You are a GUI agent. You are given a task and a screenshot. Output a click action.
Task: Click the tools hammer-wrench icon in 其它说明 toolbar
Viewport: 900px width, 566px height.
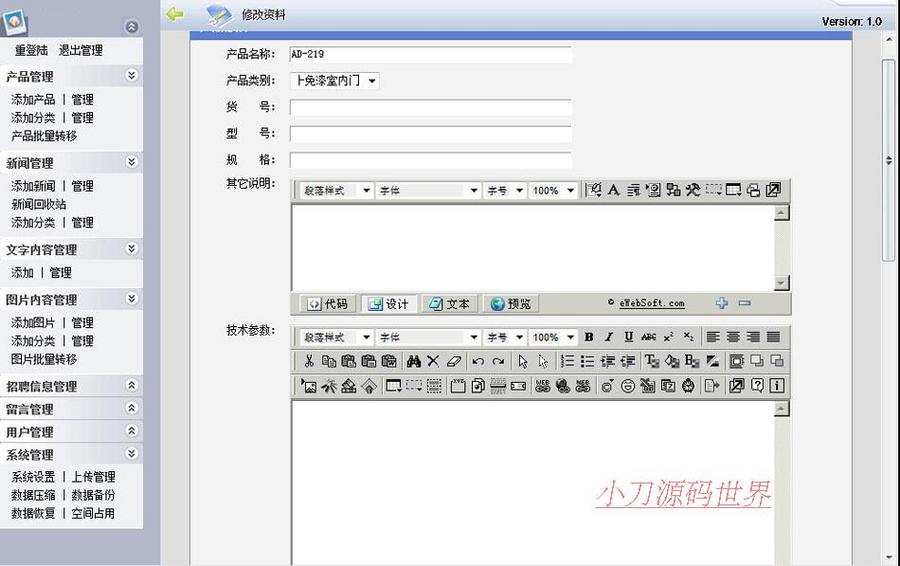click(693, 190)
